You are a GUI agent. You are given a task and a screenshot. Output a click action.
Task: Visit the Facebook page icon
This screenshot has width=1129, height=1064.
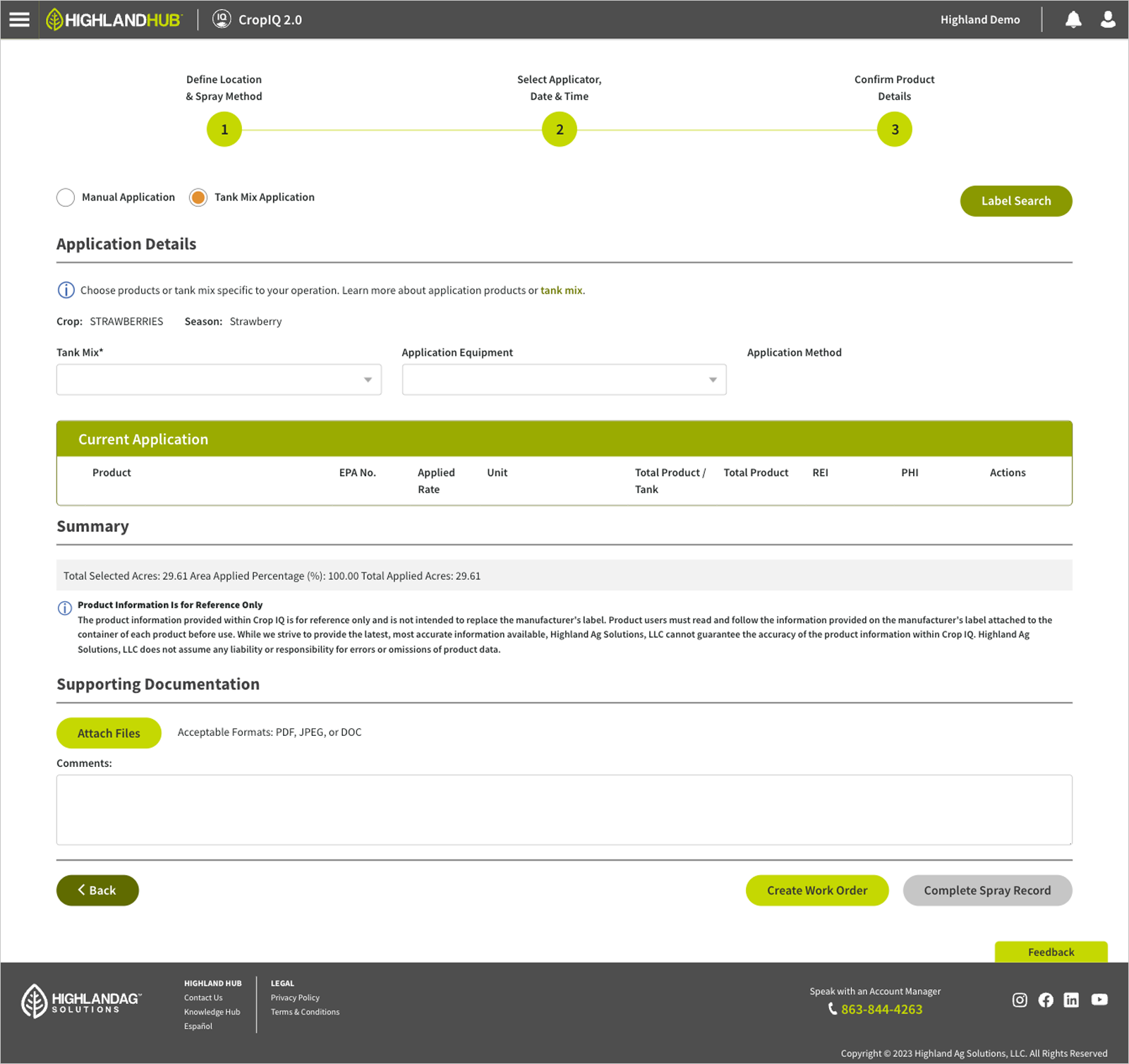(1046, 1000)
